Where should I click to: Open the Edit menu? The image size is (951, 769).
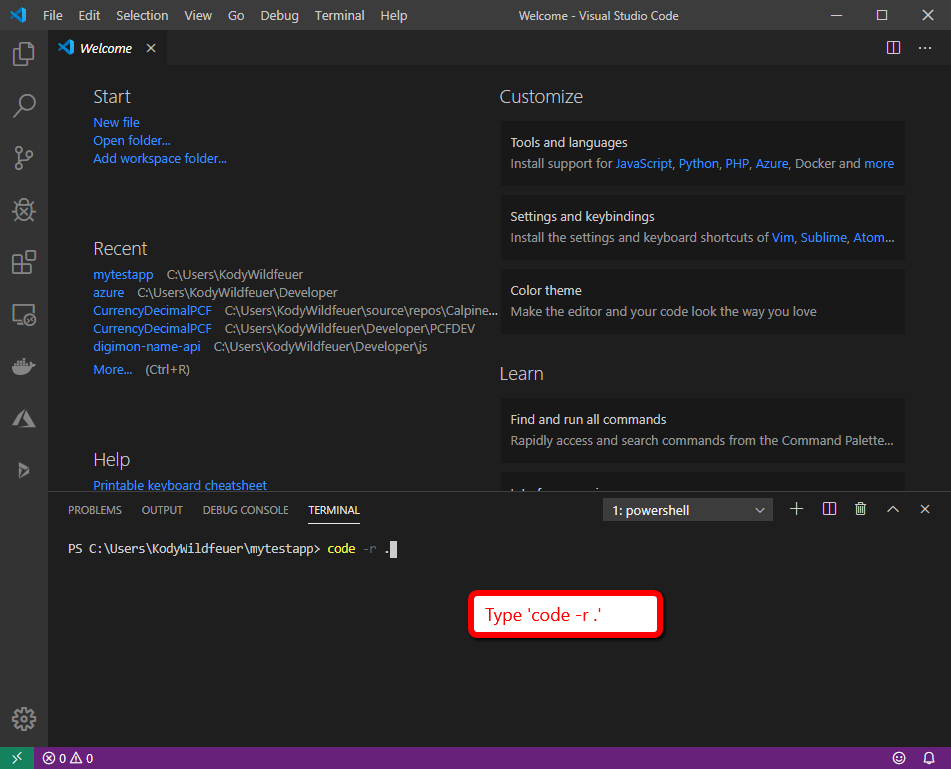pos(89,15)
